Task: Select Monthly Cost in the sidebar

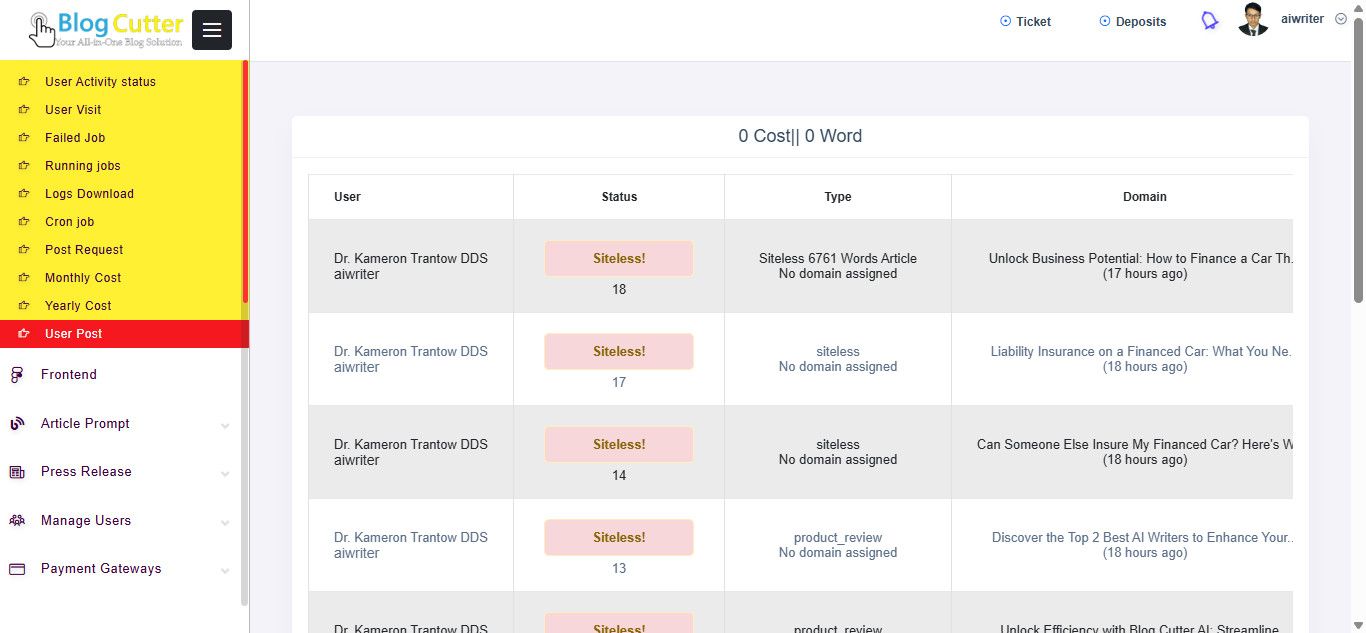Action: pos(83,278)
